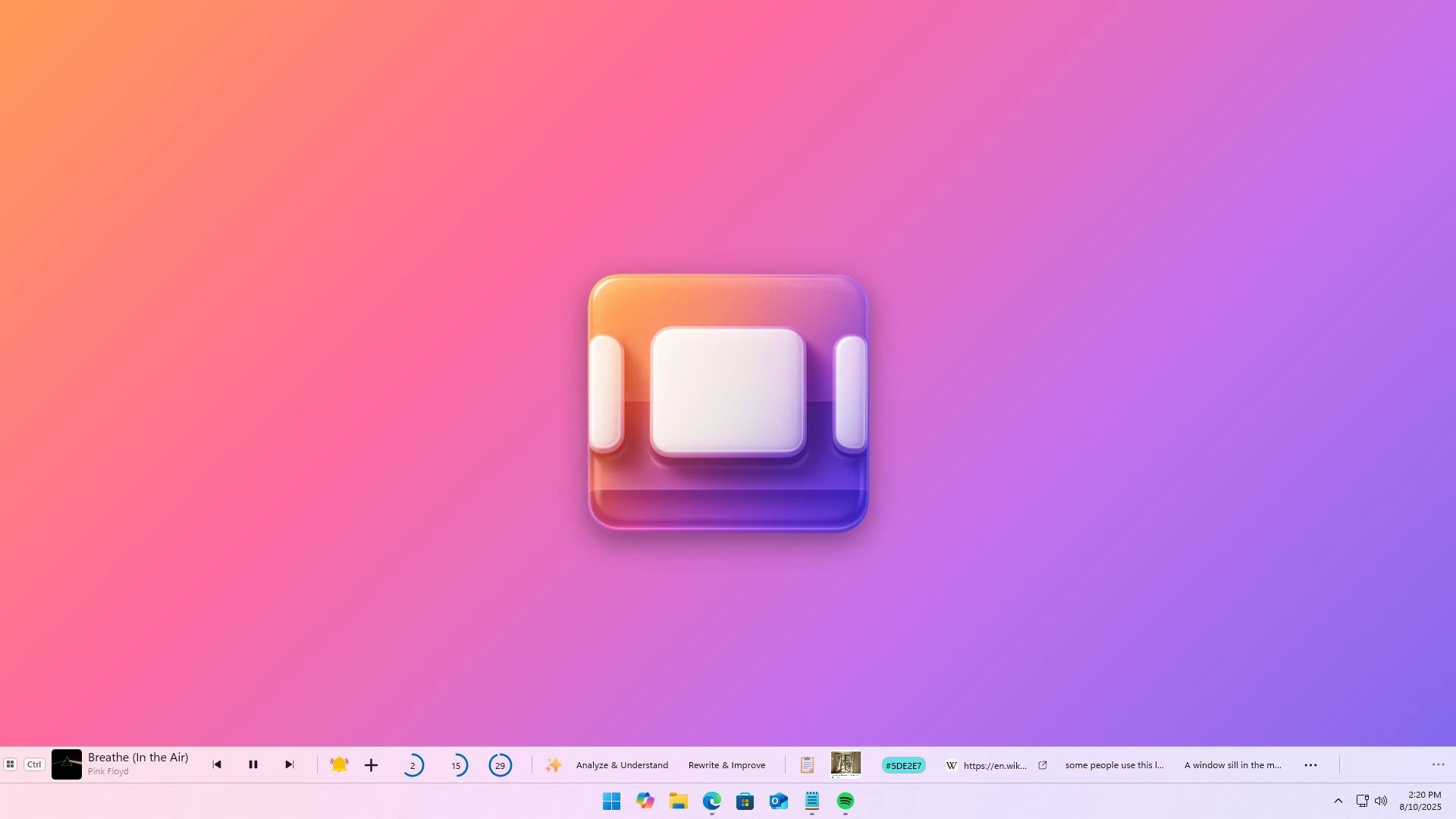The height and width of the screenshot is (819, 1456).
Task: Select 'some people use this l...' clipboard text
Action: pos(1114,765)
